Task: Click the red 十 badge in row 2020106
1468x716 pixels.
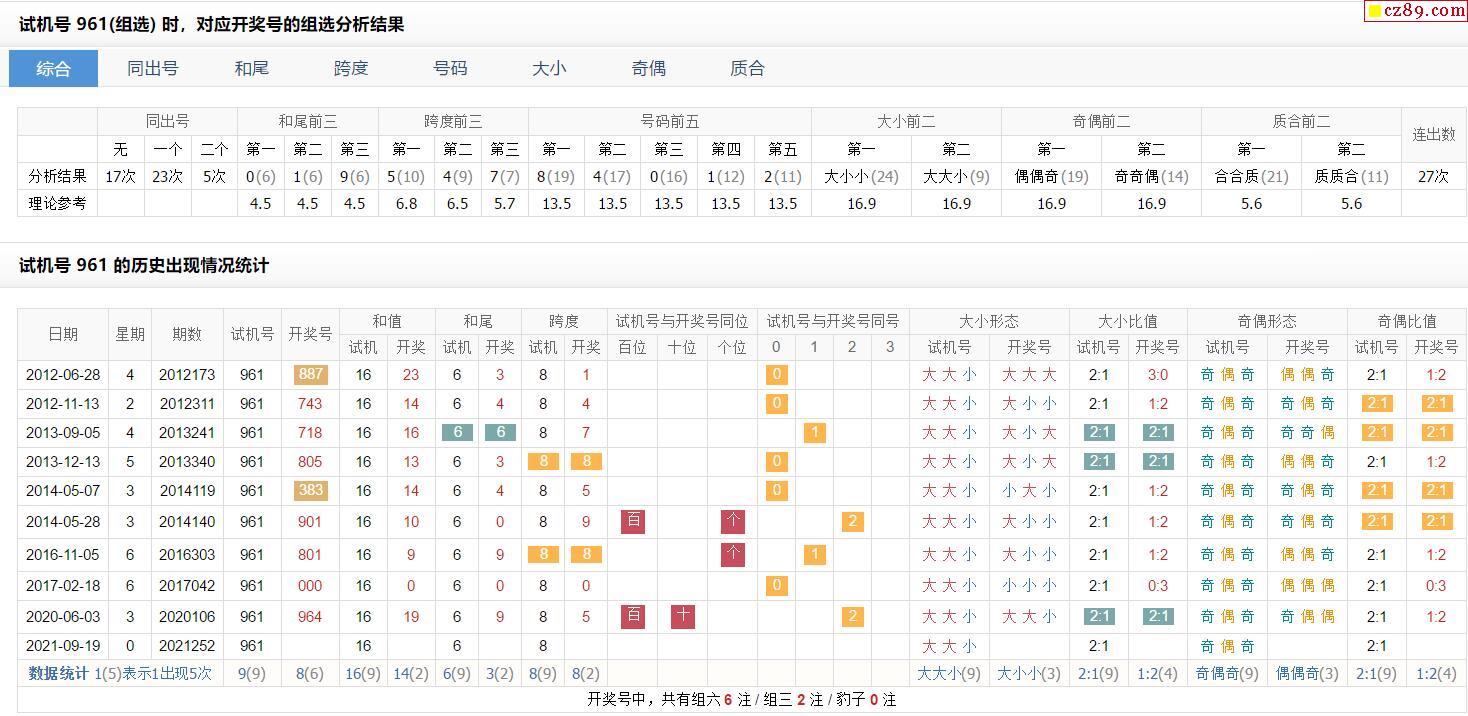Action: coord(683,616)
